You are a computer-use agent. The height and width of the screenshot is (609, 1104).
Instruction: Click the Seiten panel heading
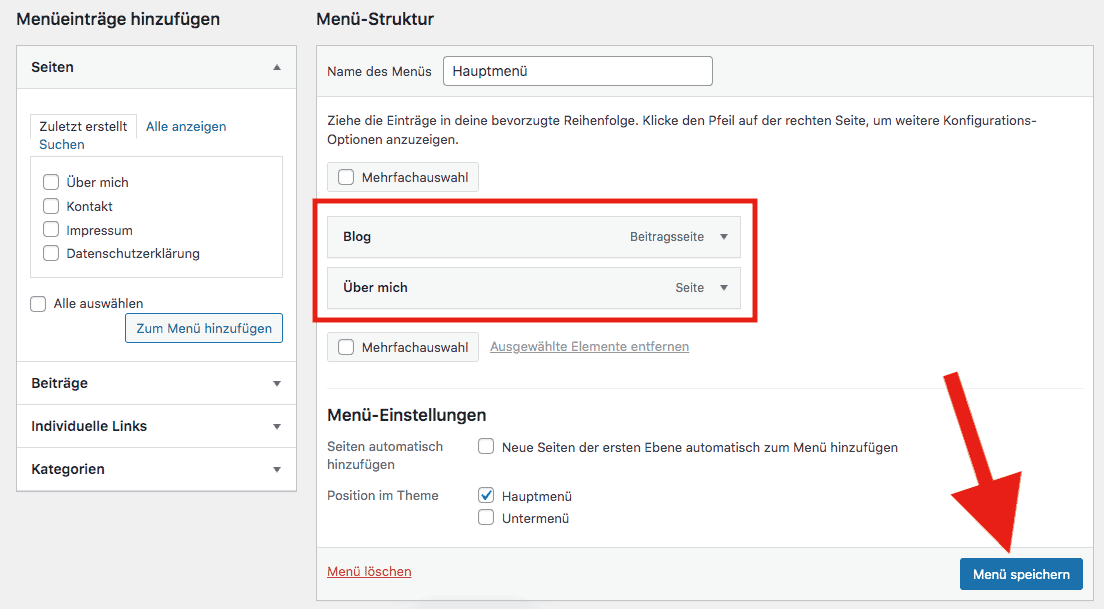point(52,68)
